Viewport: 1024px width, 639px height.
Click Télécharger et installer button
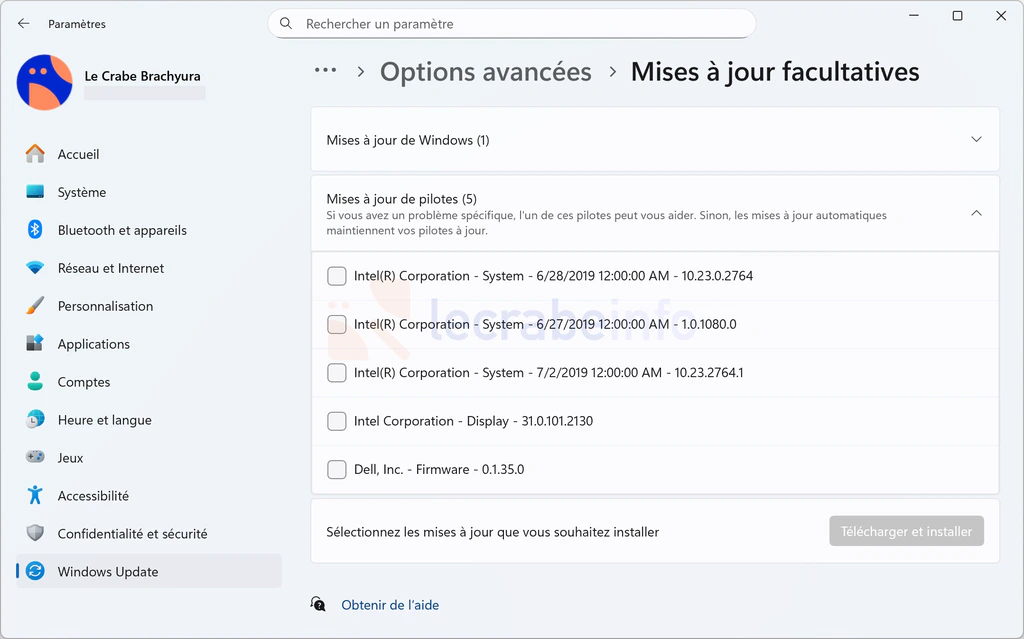click(906, 532)
